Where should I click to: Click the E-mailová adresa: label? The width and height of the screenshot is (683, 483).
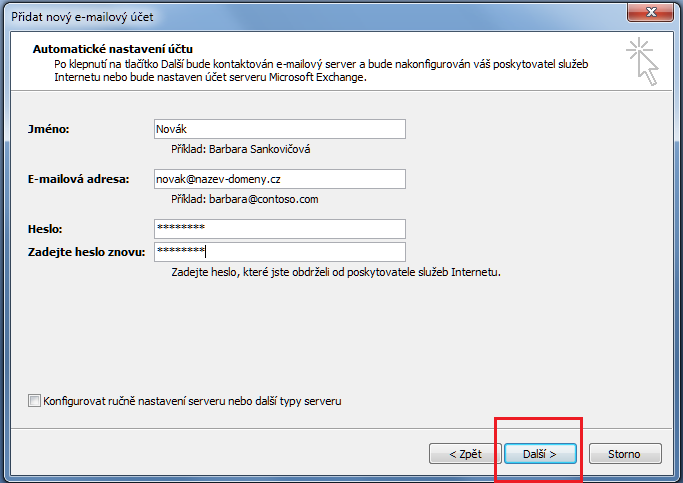tap(79, 179)
